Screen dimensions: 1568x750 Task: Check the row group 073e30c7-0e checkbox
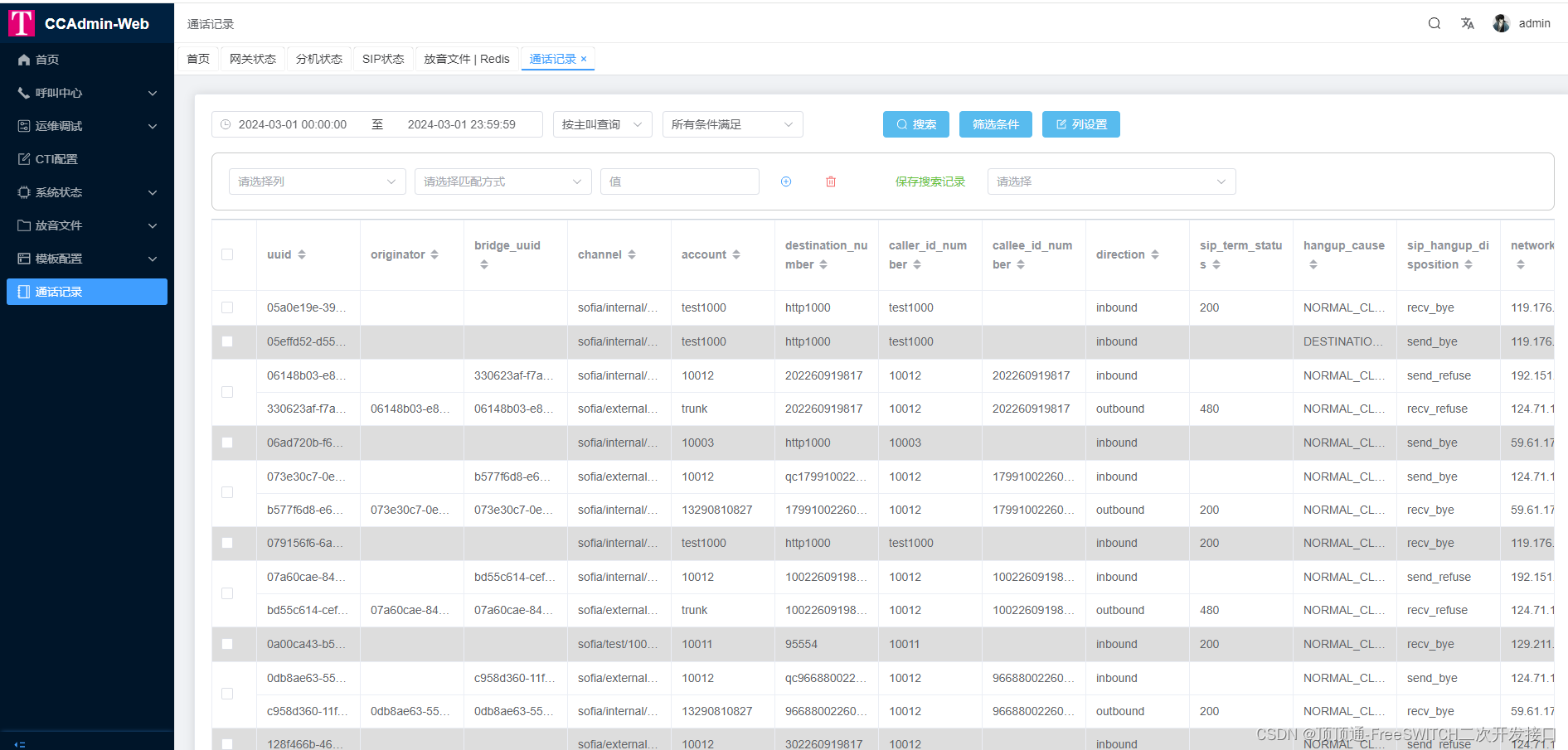227,492
